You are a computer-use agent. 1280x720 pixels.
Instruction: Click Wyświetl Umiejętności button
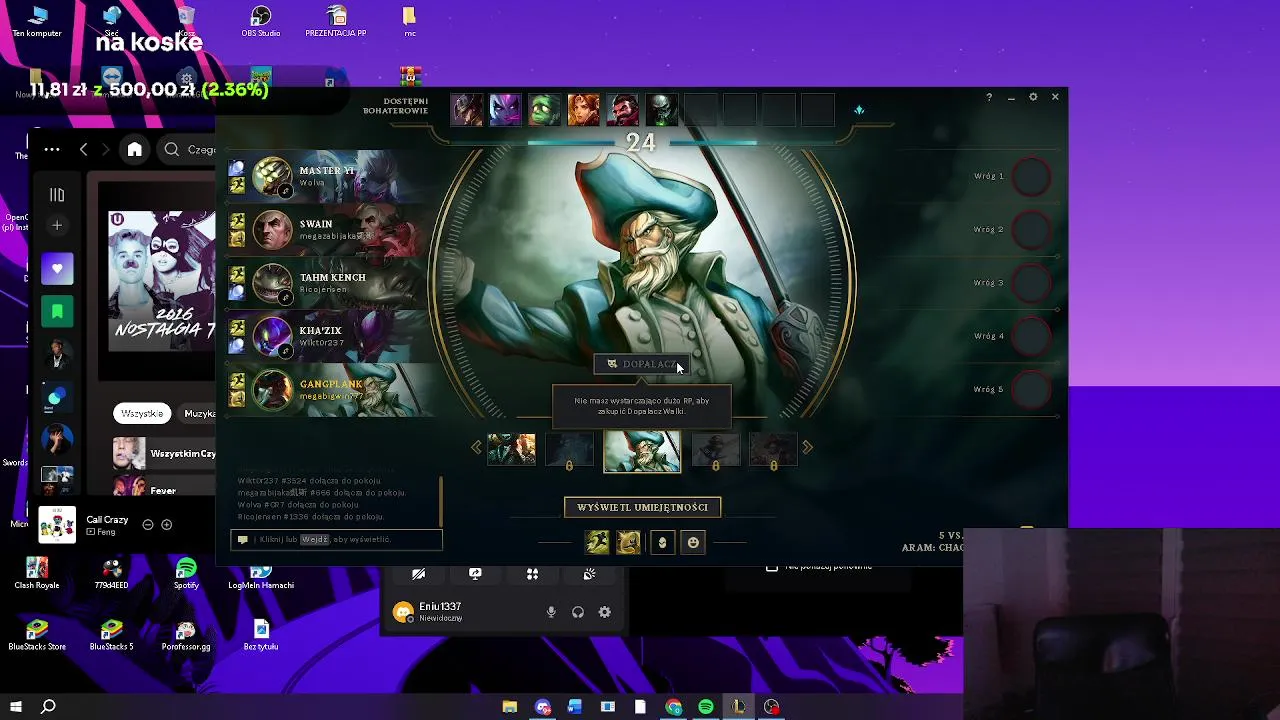[642, 507]
